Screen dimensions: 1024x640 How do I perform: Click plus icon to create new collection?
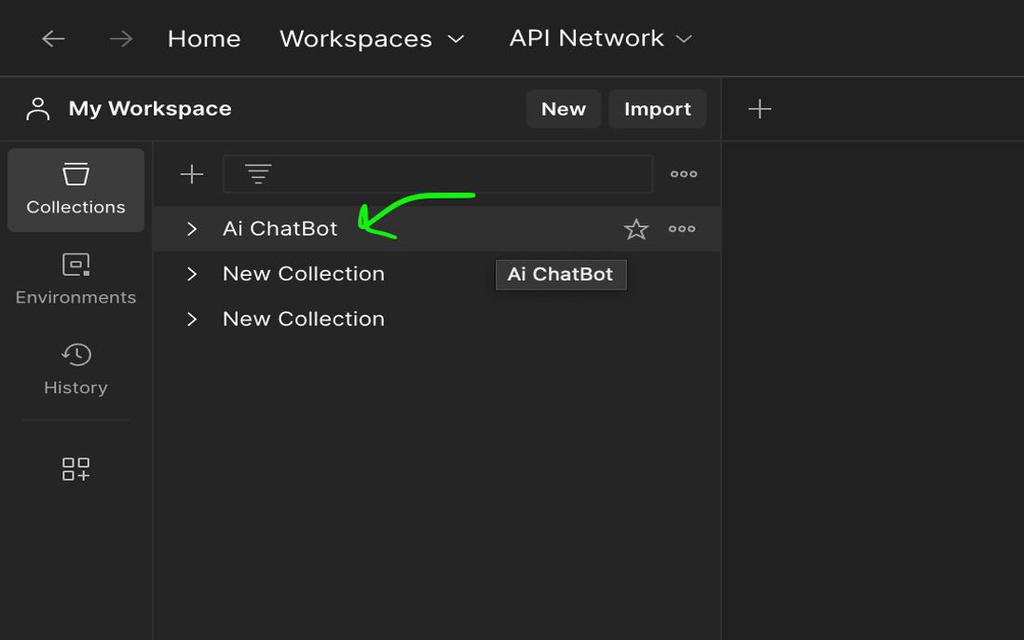click(x=191, y=174)
